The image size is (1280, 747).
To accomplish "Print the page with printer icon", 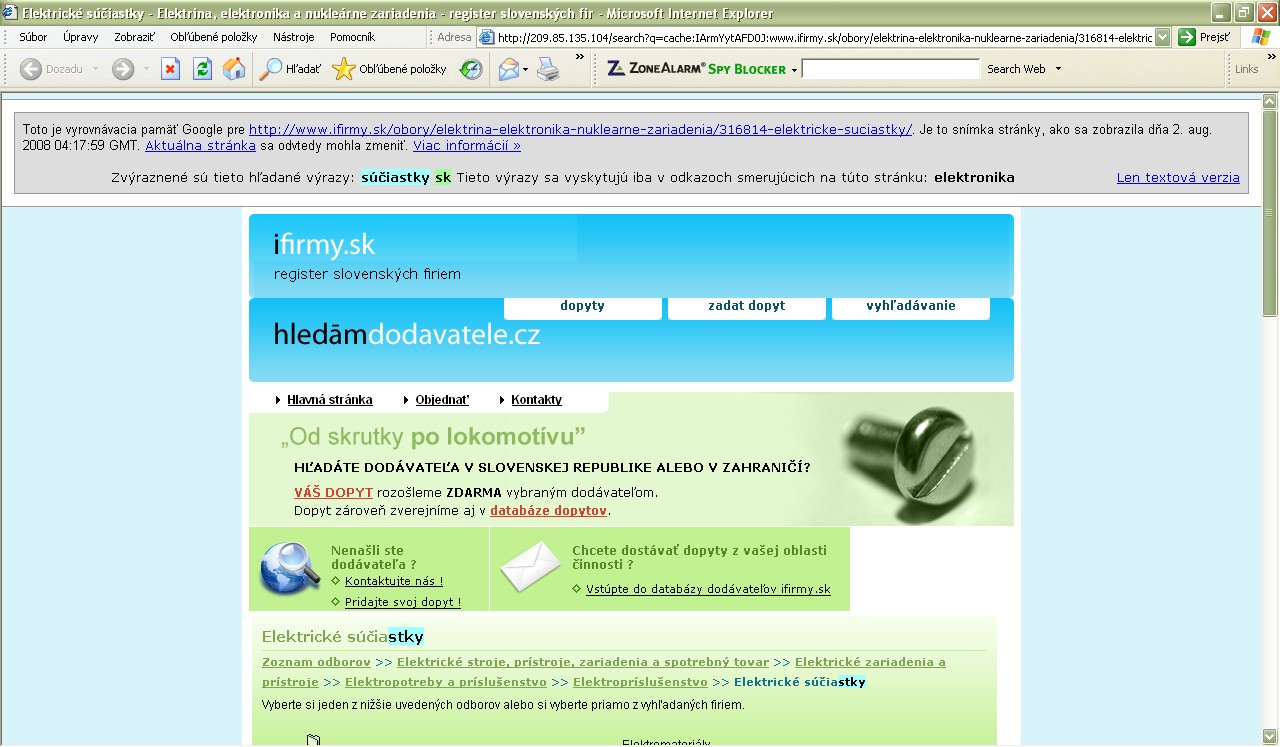I will coord(548,69).
